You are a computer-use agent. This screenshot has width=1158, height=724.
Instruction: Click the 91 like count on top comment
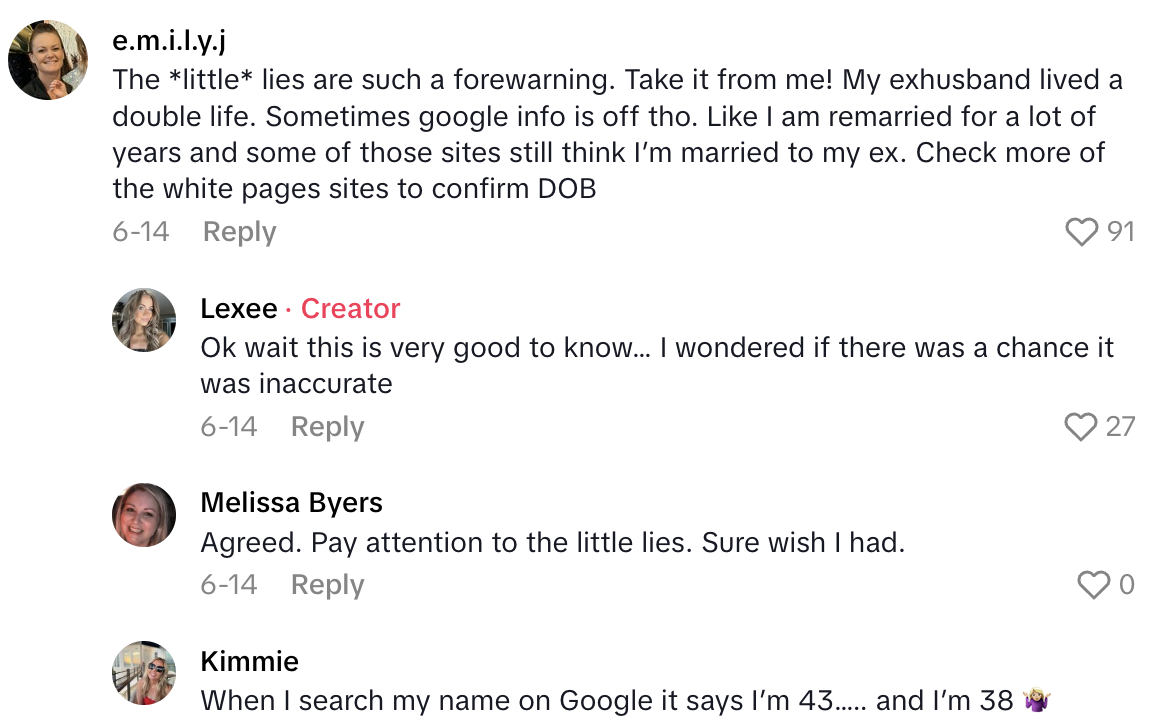coord(1123,231)
